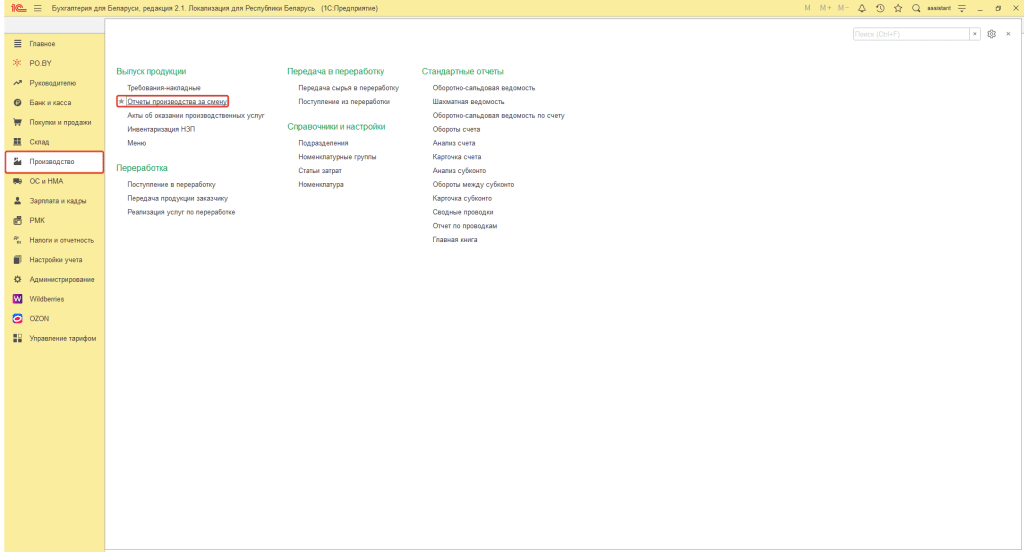The image size is (1024, 552).
Task: Open Оборотно-сальдовая ведомость report
Action: click(x=484, y=88)
